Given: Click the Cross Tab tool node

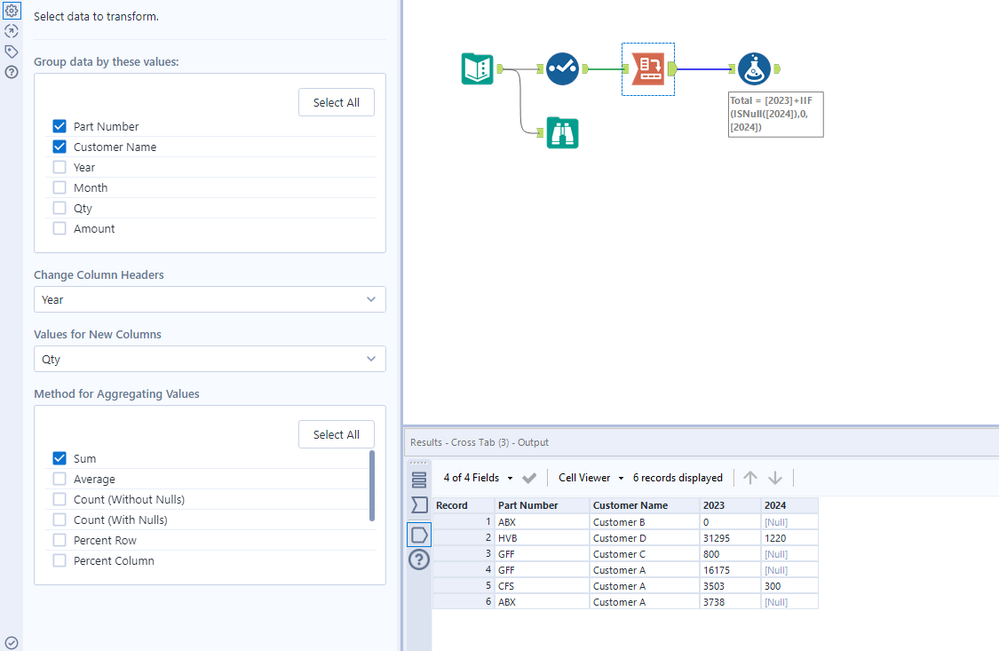Looking at the screenshot, I should click(x=648, y=68).
